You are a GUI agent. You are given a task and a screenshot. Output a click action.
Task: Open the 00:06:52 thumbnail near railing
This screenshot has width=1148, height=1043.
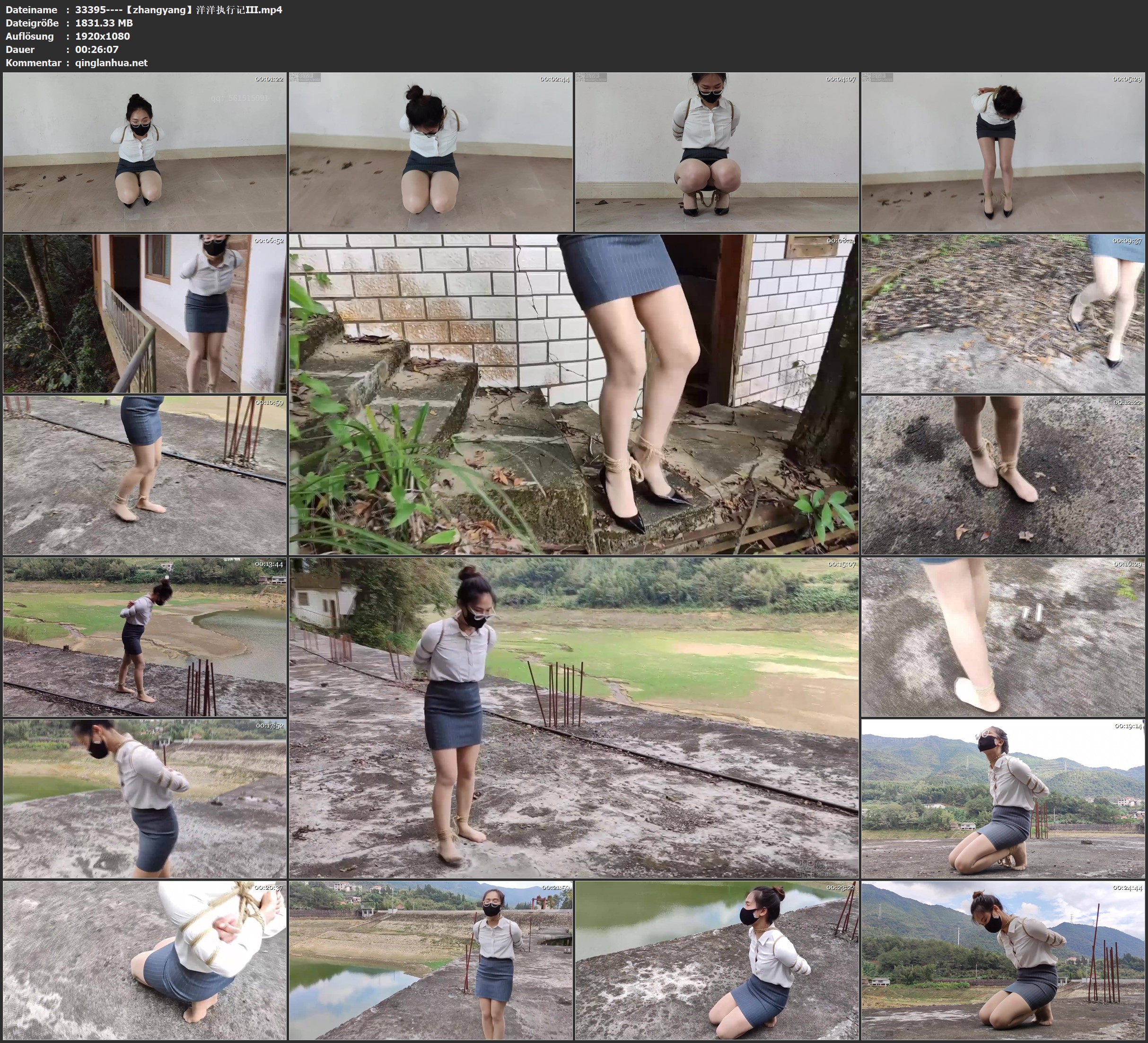145,313
